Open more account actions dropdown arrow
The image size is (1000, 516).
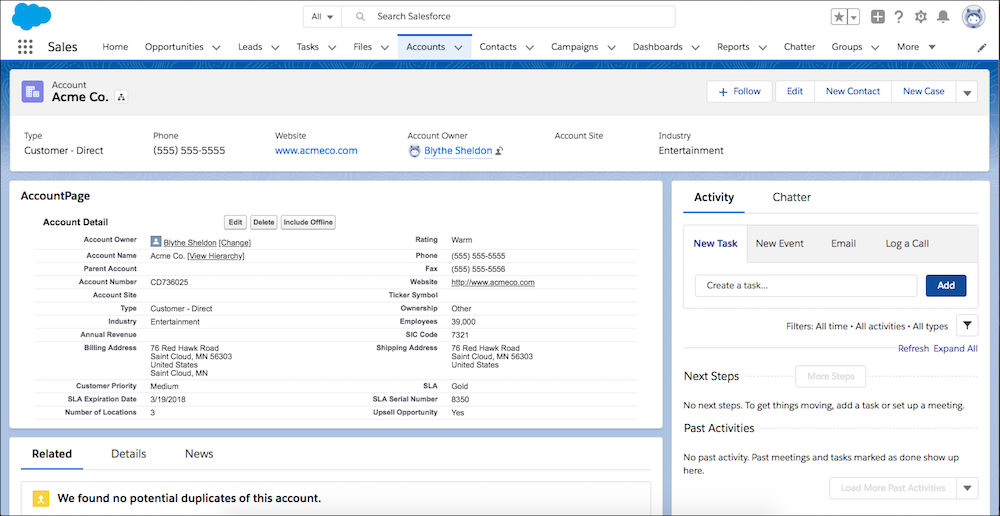coord(966,92)
